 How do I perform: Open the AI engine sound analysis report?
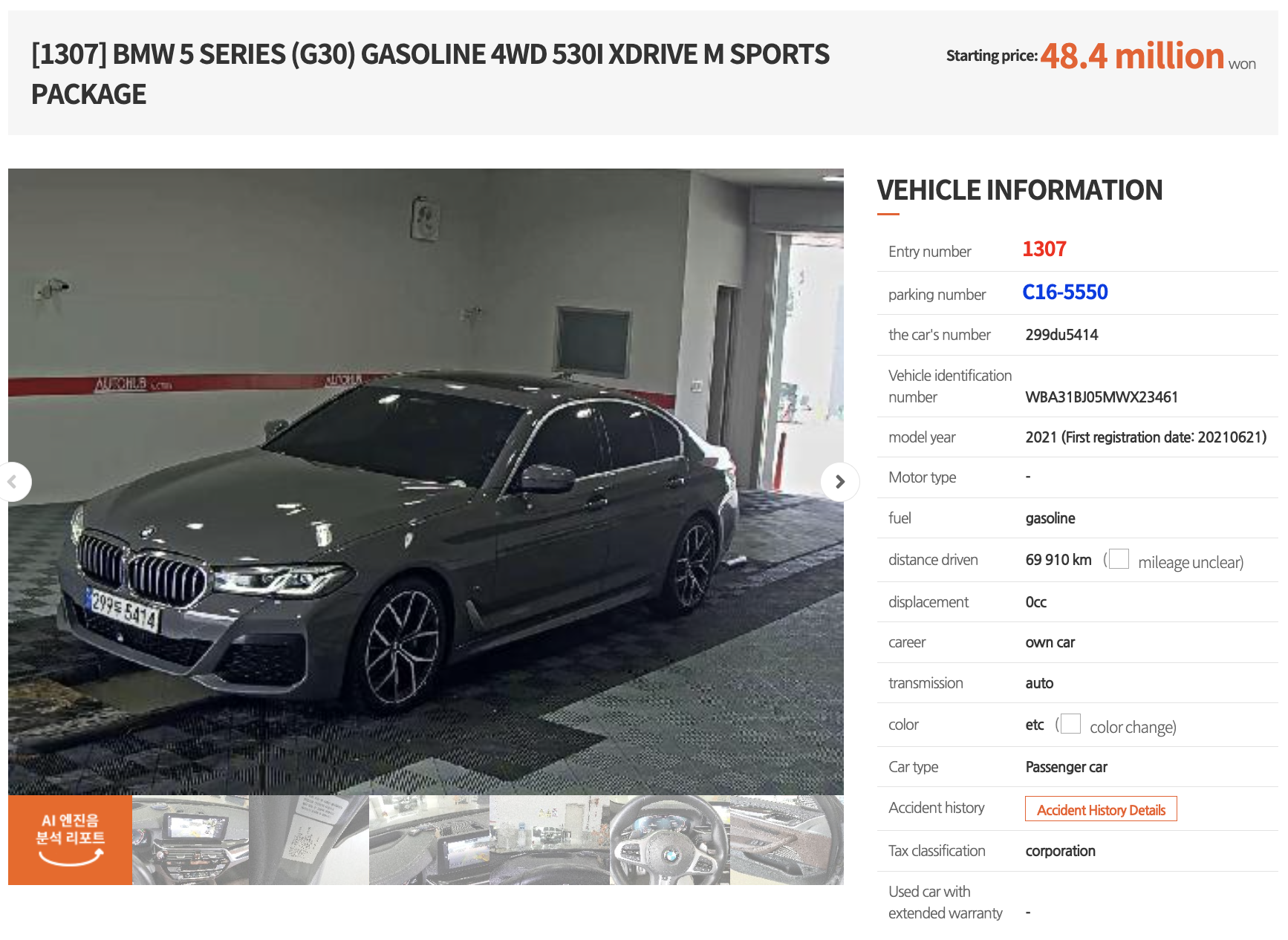click(70, 840)
